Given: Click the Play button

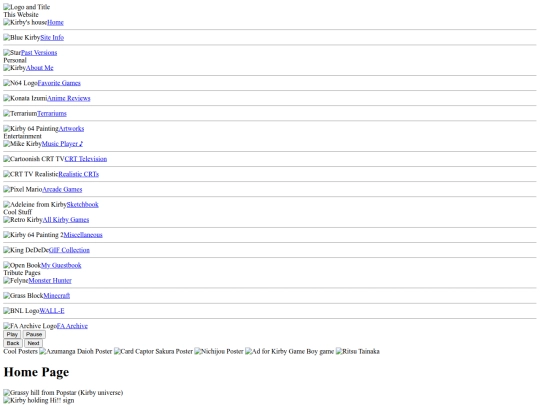Looking at the screenshot, I should (x=12, y=334).
